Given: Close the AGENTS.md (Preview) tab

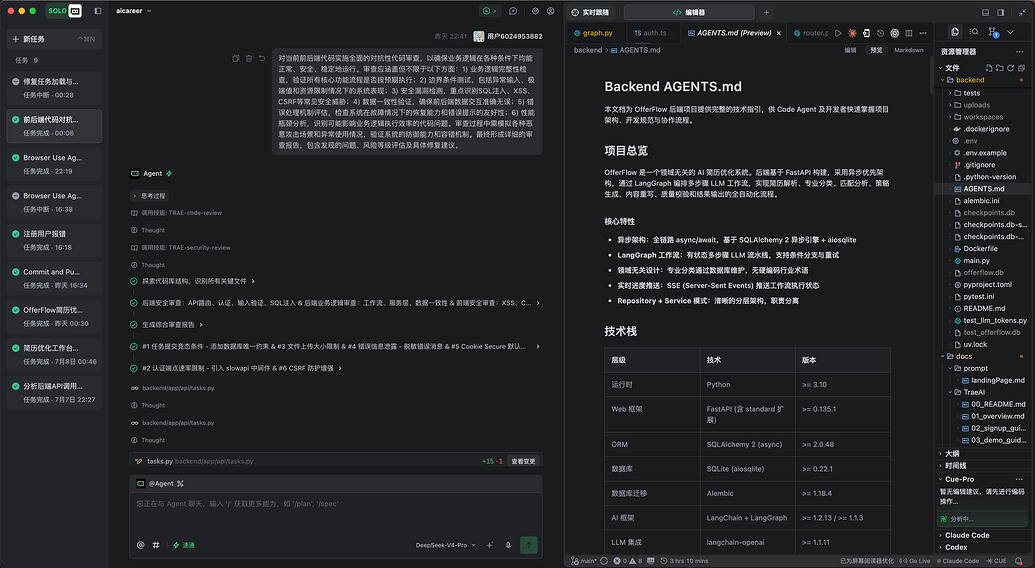Looking at the screenshot, I should coord(779,33).
